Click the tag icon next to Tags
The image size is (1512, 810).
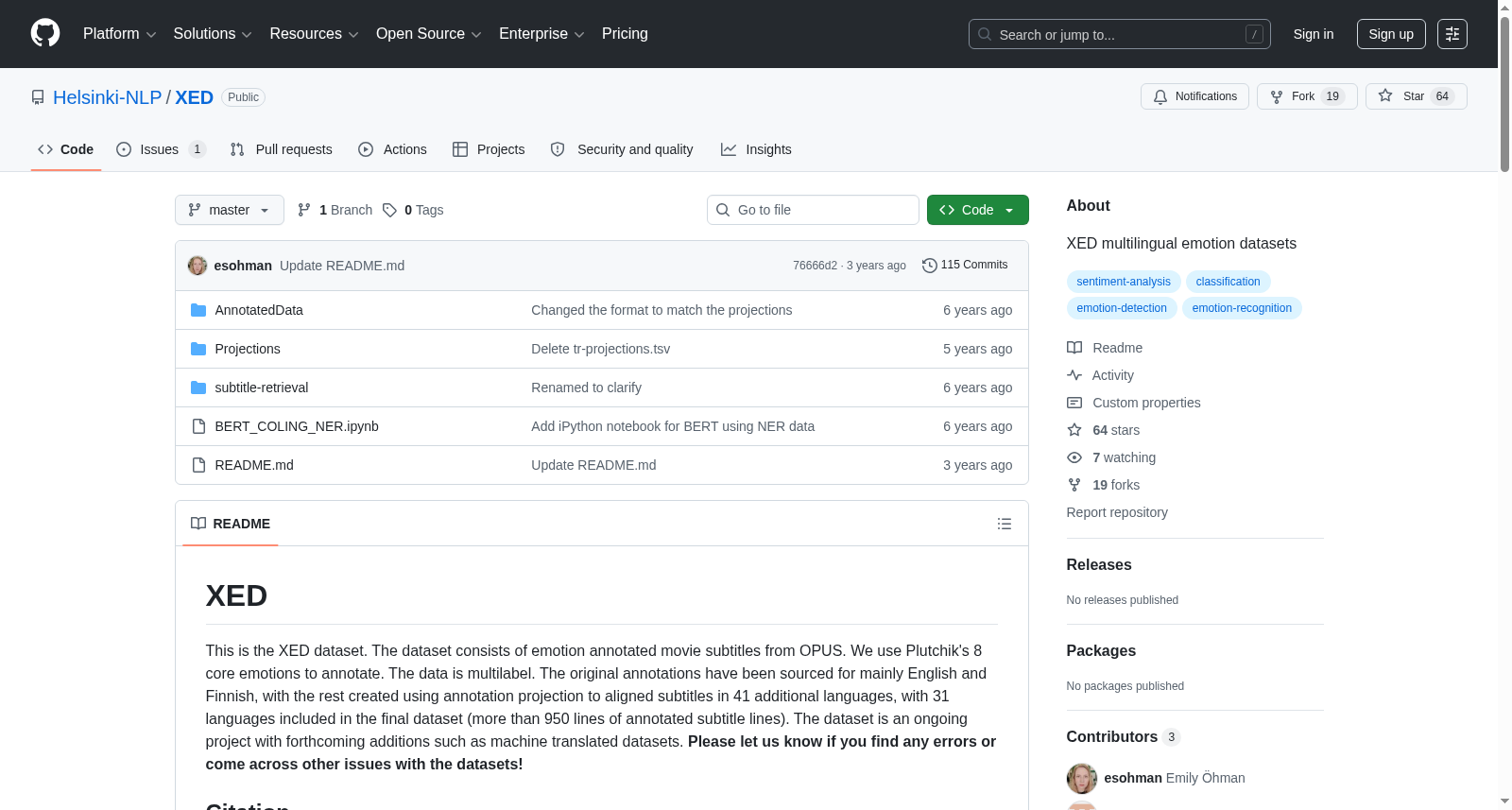(389, 210)
